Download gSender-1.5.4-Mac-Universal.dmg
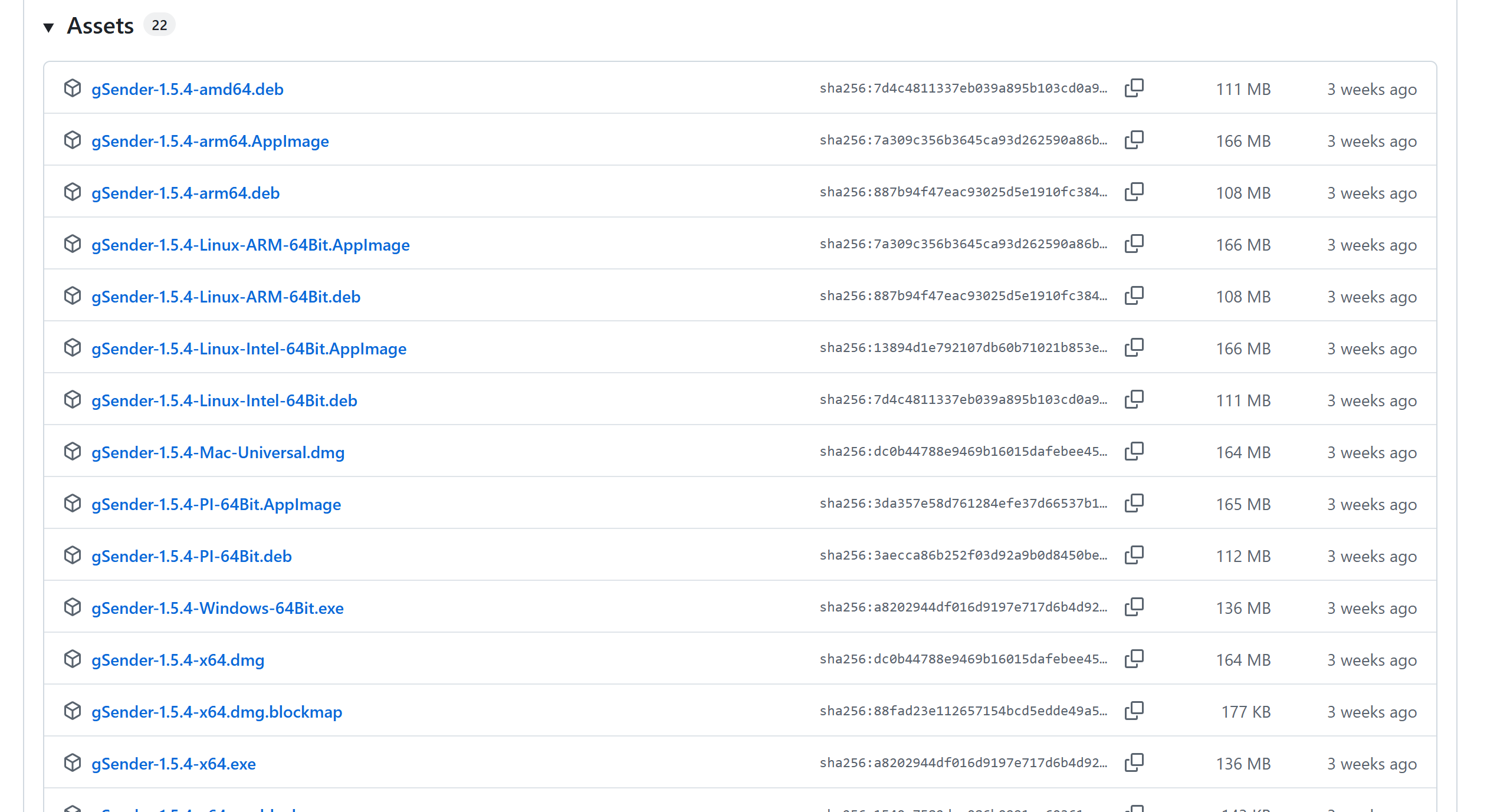This screenshot has height=812, width=1487. 218,452
